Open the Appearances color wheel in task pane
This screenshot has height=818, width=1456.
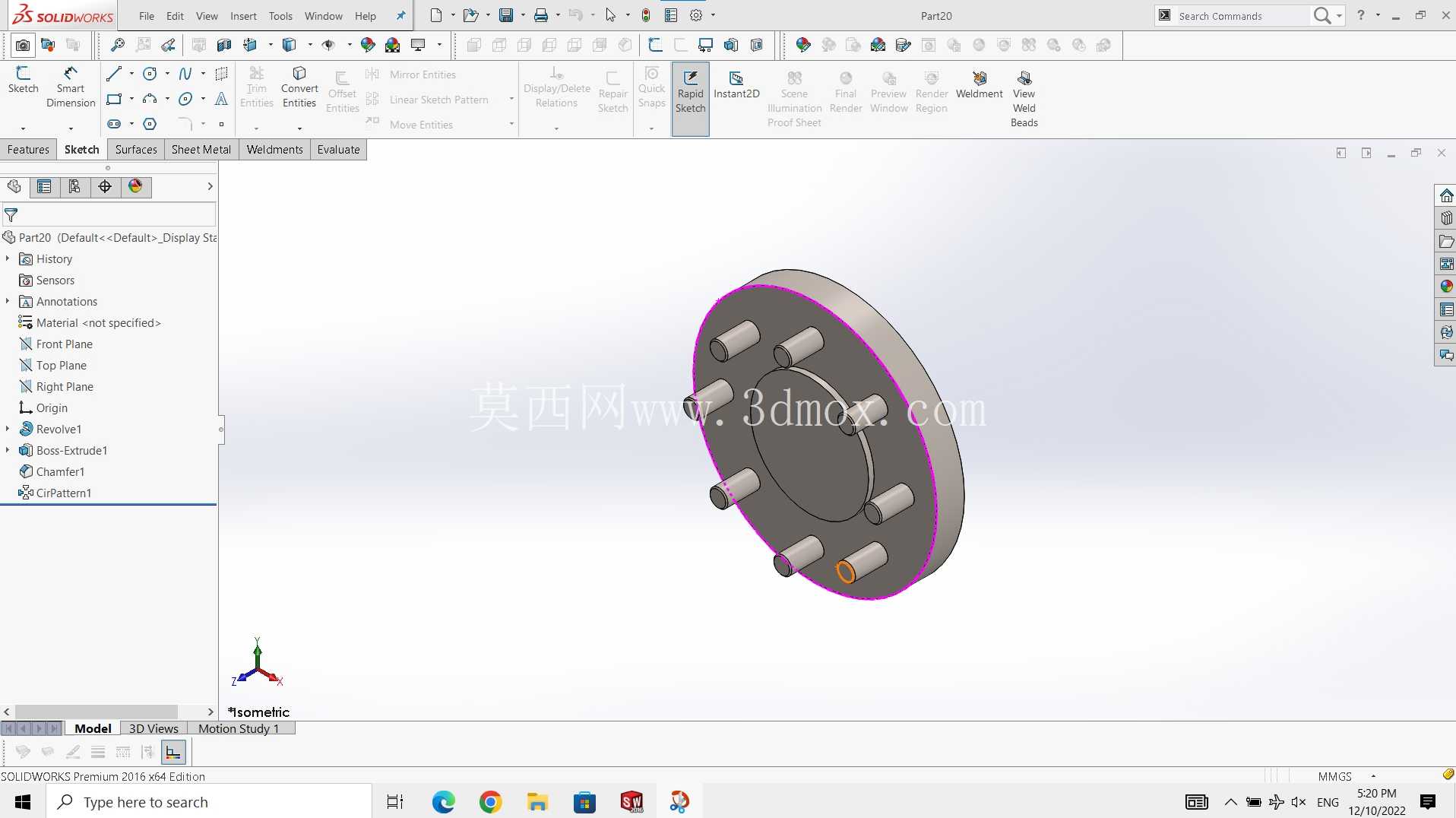pyautogui.click(x=1446, y=287)
